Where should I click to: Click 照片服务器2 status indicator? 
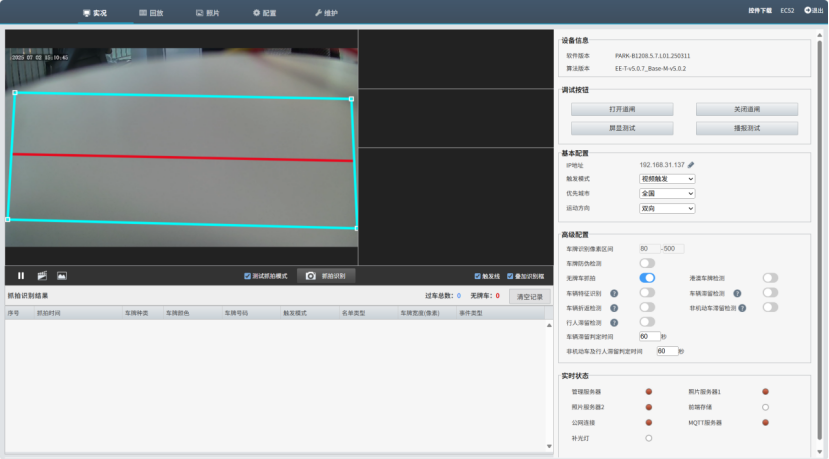(x=649, y=407)
